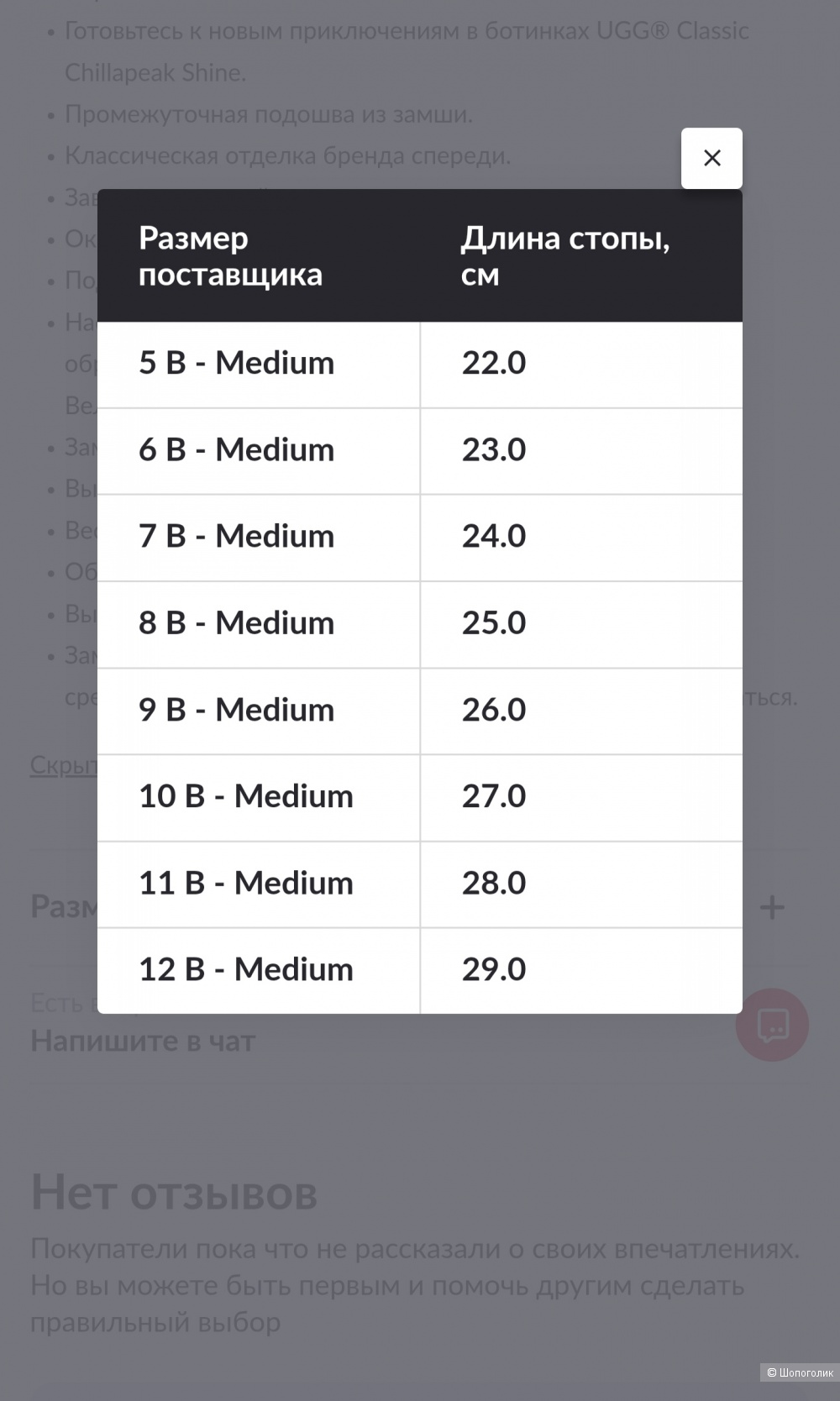Click the 27.0 foot length cell

581,798
